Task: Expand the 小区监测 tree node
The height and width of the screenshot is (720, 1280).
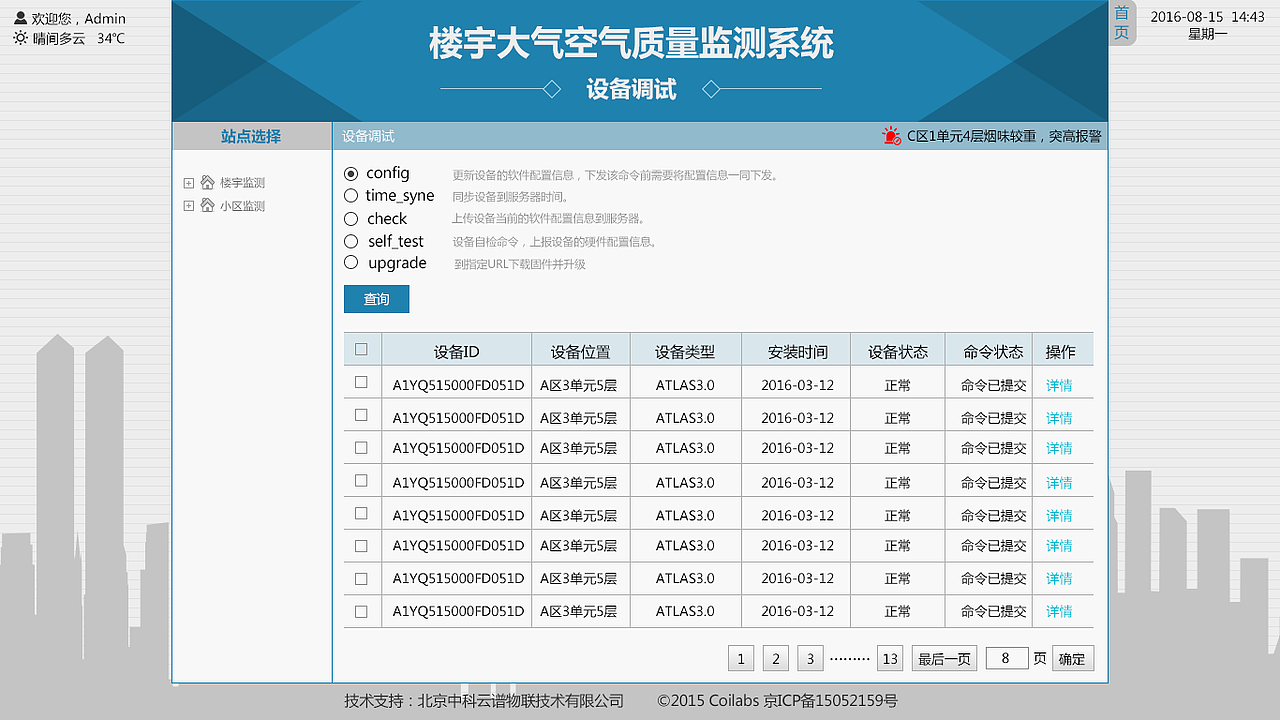Action: click(x=189, y=206)
